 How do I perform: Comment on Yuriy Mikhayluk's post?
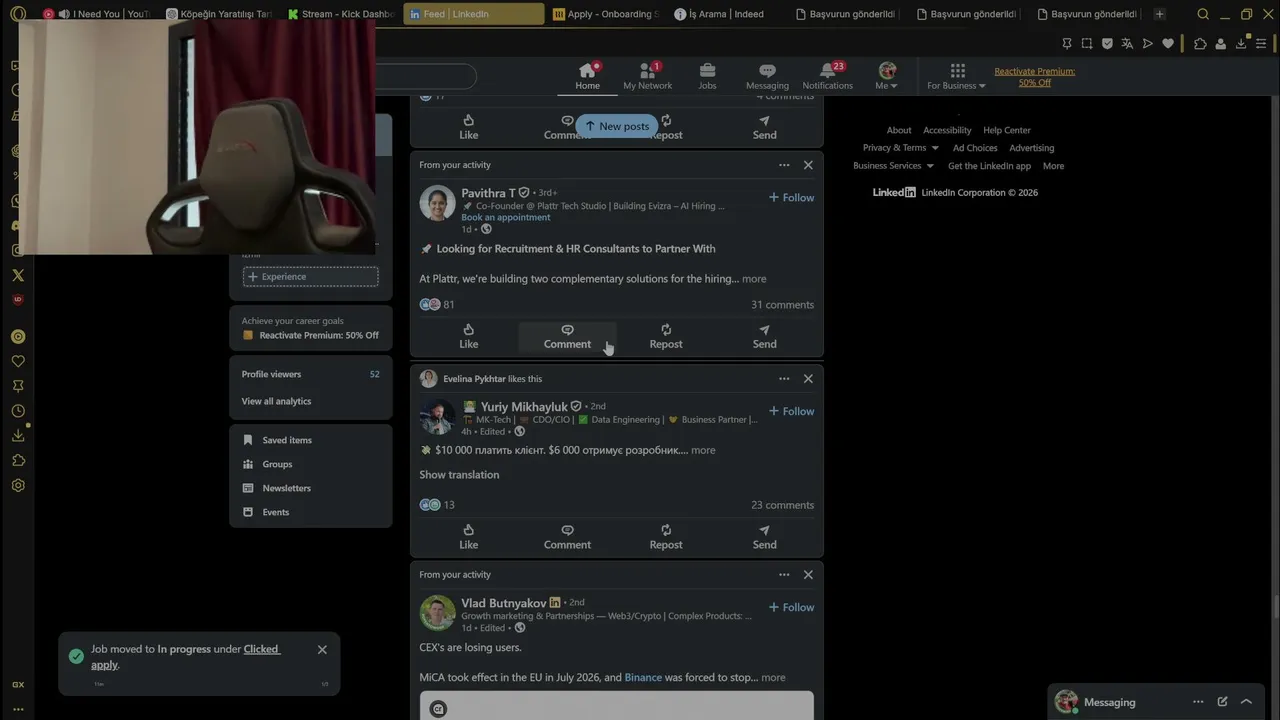pos(567,537)
